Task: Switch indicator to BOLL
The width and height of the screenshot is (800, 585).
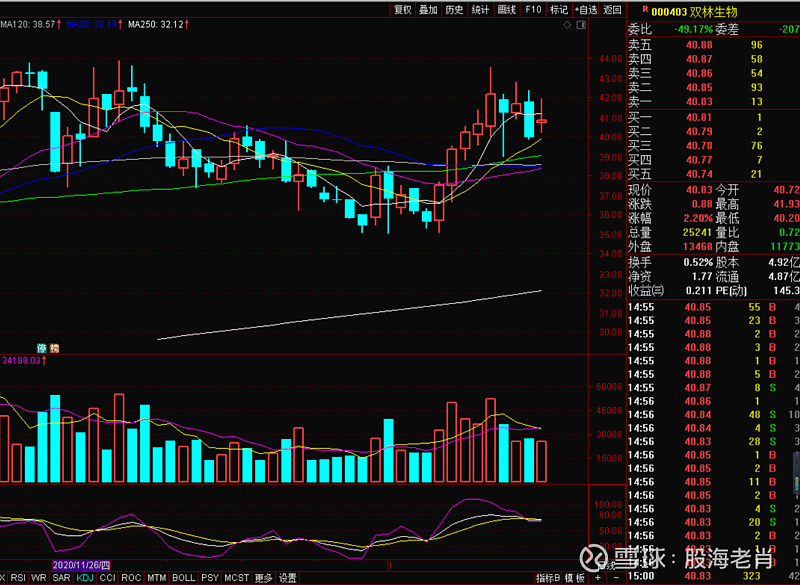Action: tap(184, 578)
